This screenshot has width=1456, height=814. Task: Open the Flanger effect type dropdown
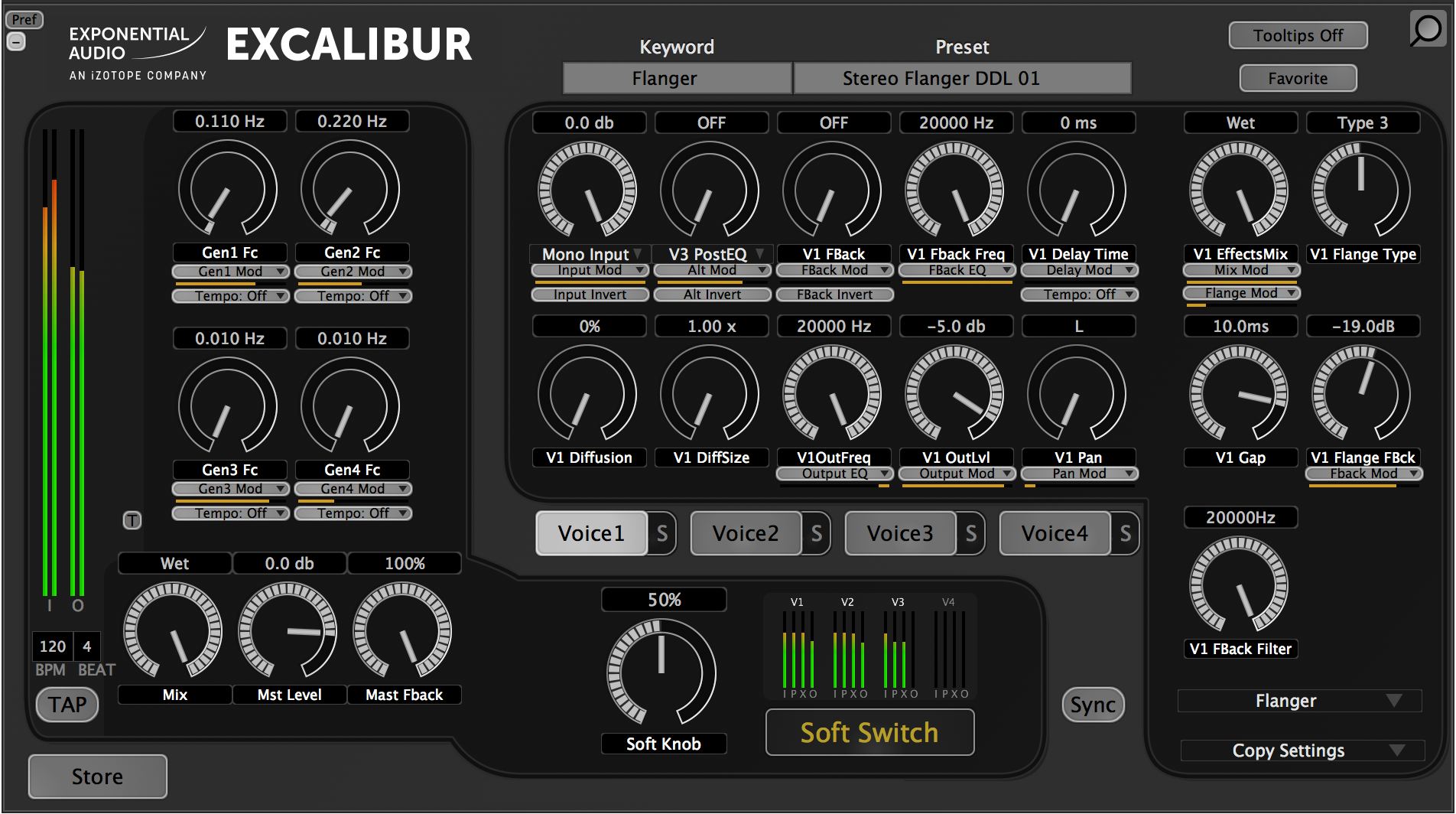pos(1300,701)
